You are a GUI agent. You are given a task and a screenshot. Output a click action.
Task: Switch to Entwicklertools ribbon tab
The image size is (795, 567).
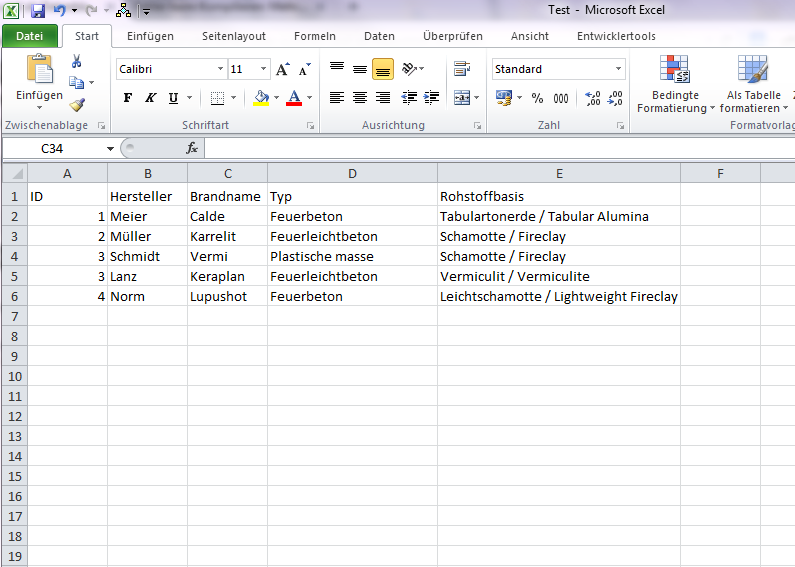pyautogui.click(x=616, y=36)
